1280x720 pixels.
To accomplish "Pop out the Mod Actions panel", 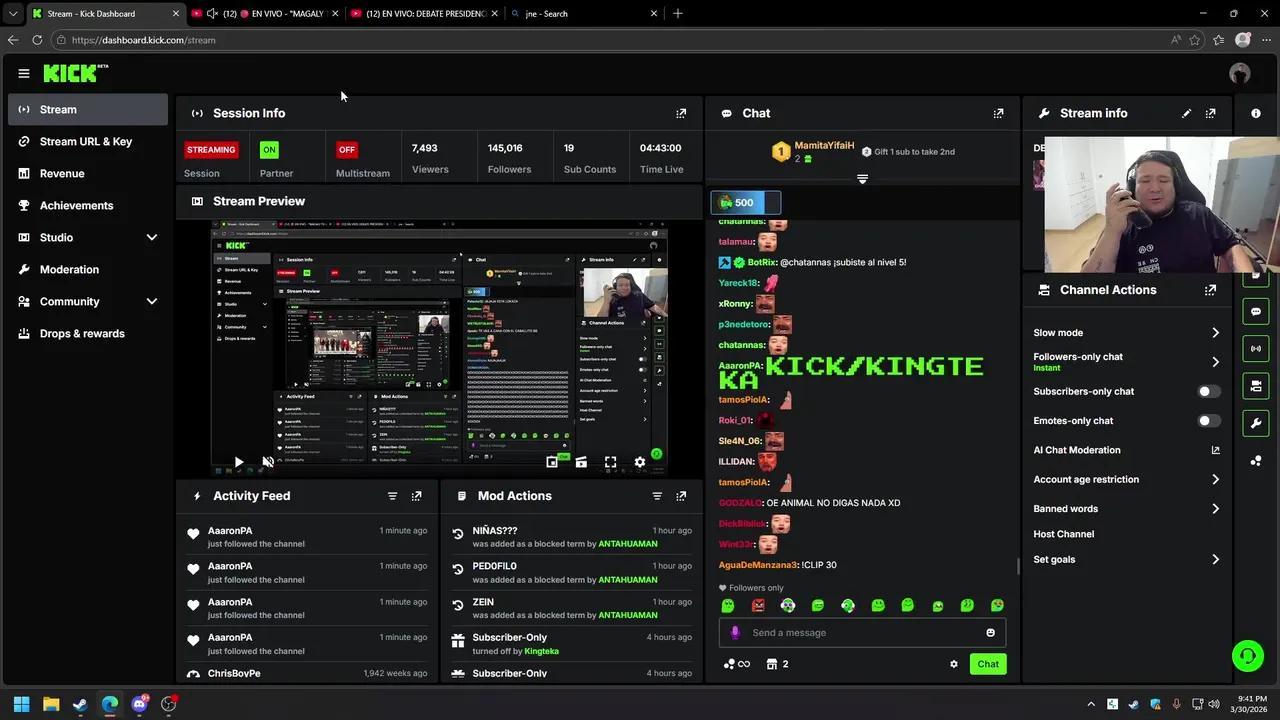I will (x=681, y=496).
